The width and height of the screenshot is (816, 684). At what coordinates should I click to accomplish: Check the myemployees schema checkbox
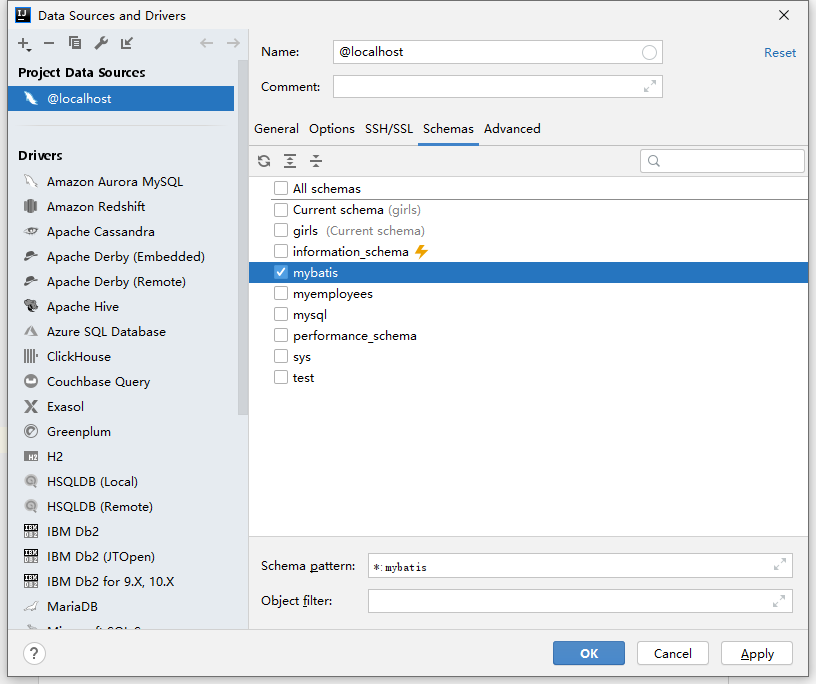[281, 294]
